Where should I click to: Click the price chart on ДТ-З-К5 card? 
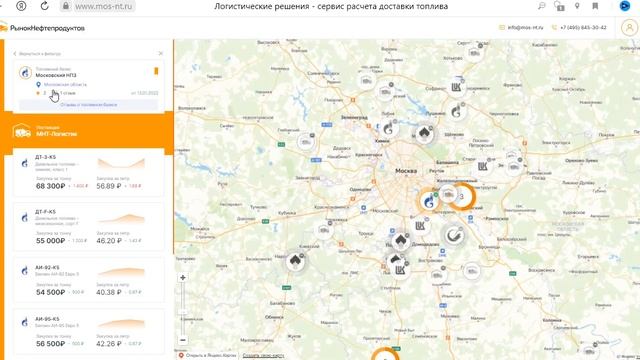pyautogui.click(x=121, y=163)
